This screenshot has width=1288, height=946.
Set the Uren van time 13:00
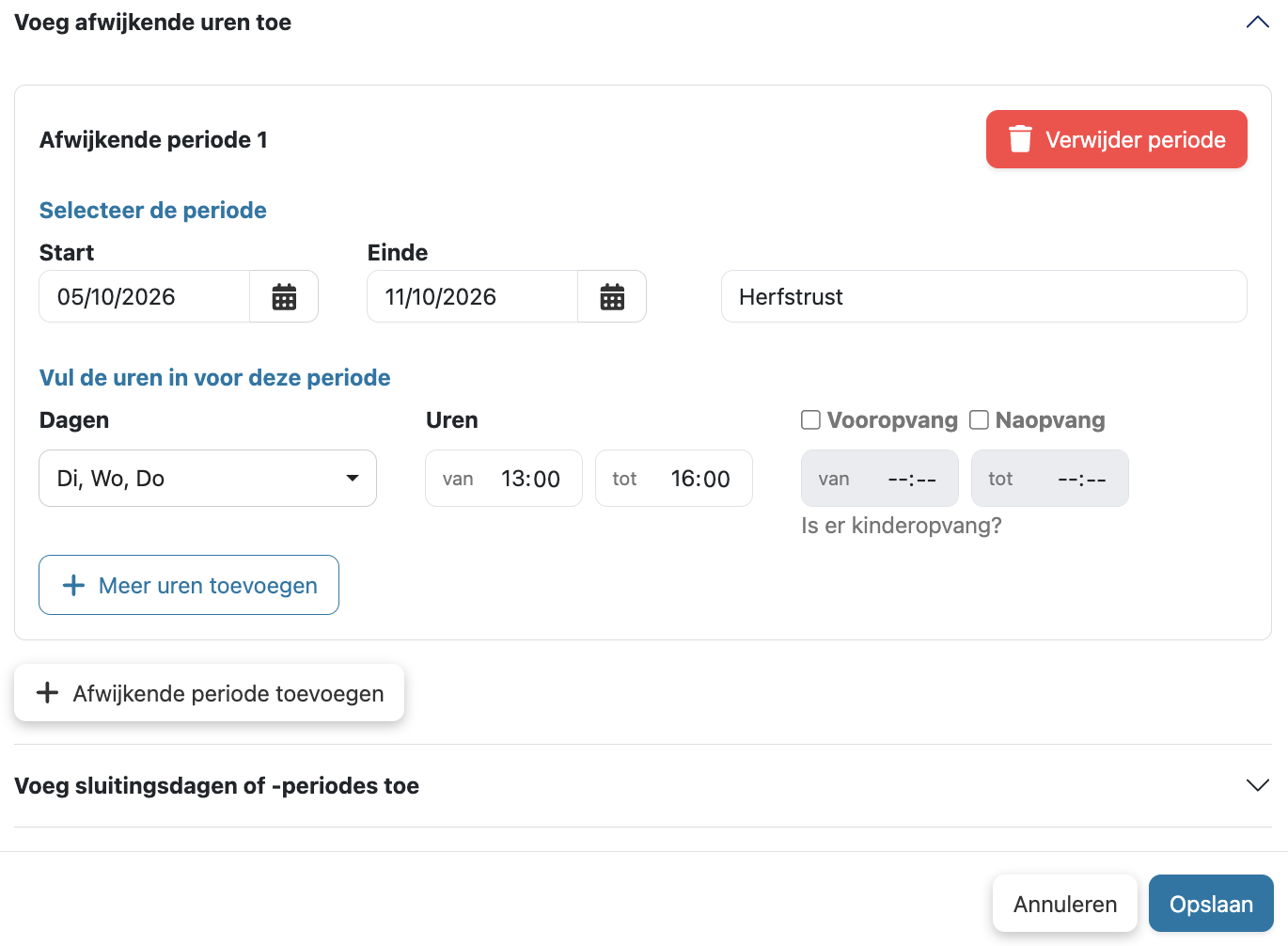(504, 479)
